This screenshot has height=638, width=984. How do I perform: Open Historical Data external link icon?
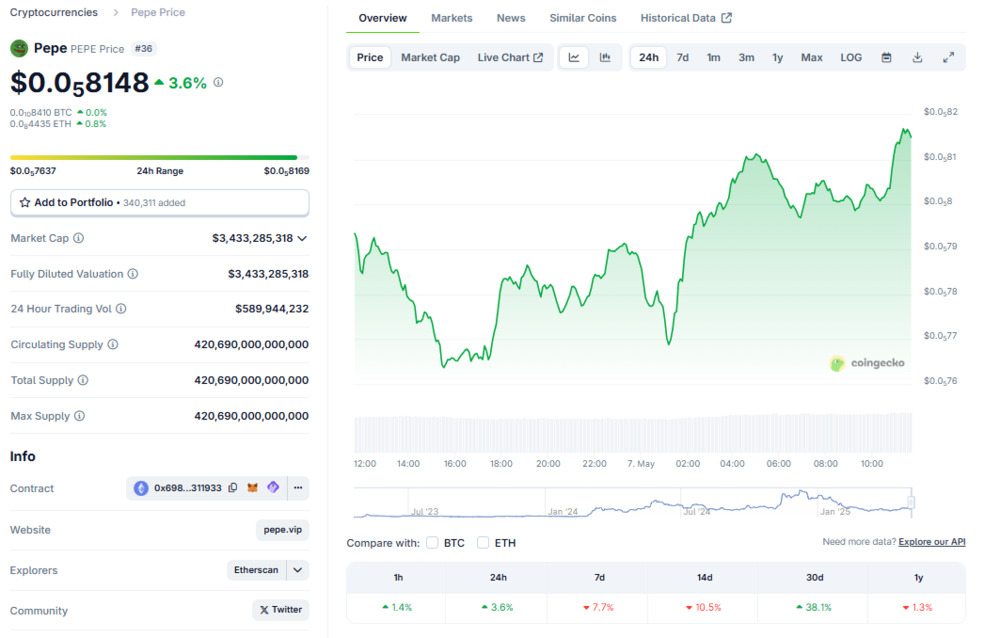point(727,18)
